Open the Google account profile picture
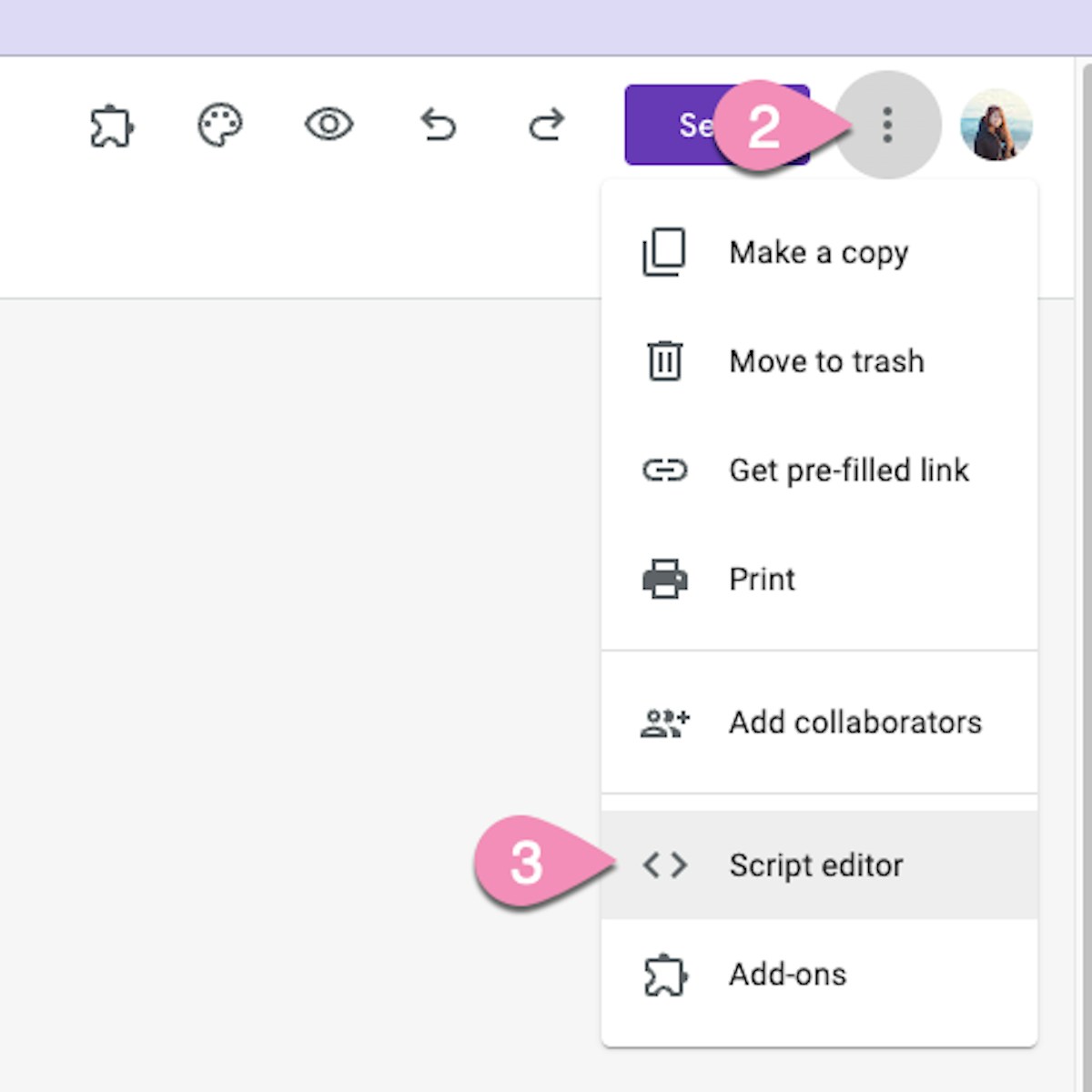The width and height of the screenshot is (1092, 1092). click(996, 125)
